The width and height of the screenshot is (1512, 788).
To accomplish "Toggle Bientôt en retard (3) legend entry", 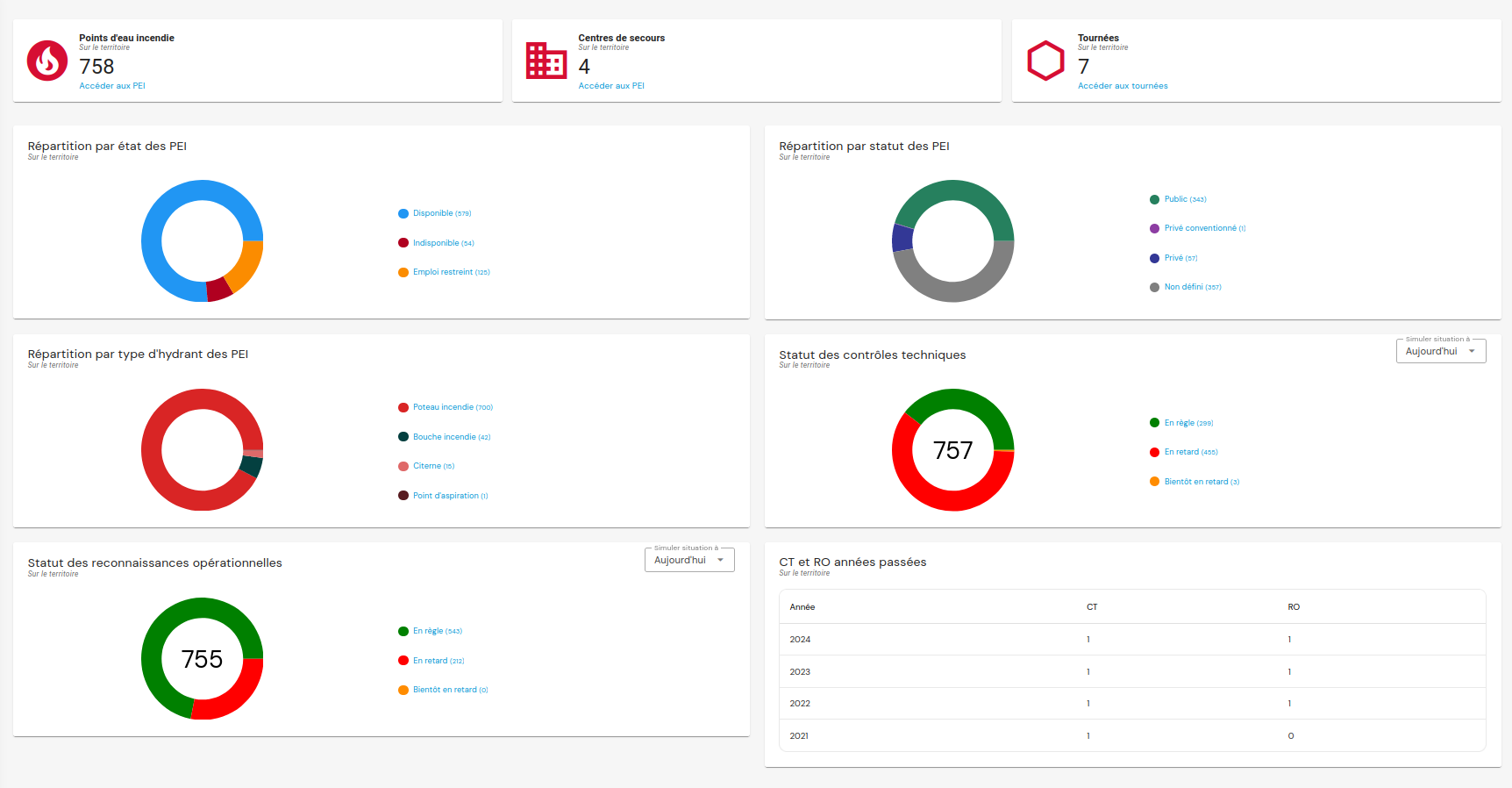I will [1195, 482].
